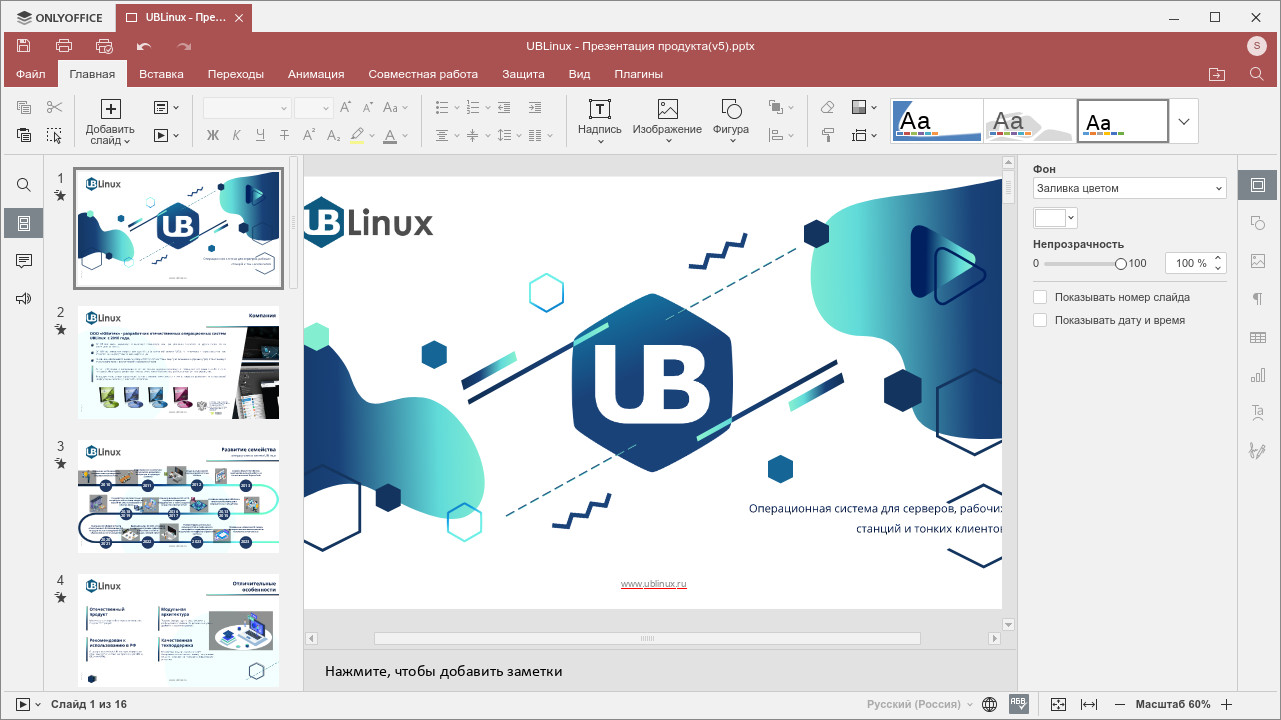Click the Cut scissors icon
Image resolution: width=1281 pixels, height=720 pixels.
coord(54,107)
